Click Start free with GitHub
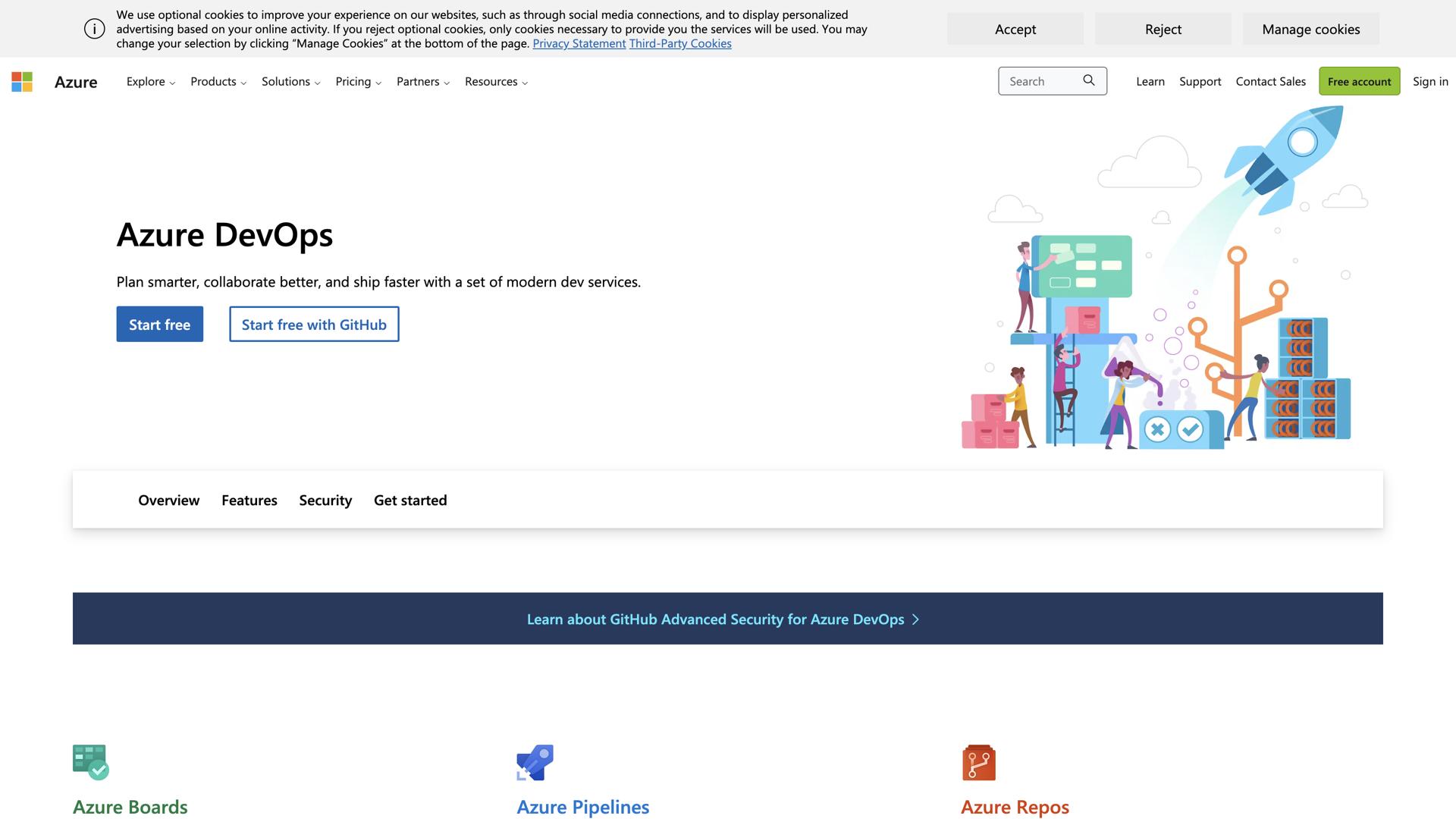The width and height of the screenshot is (1456, 819). click(314, 325)
